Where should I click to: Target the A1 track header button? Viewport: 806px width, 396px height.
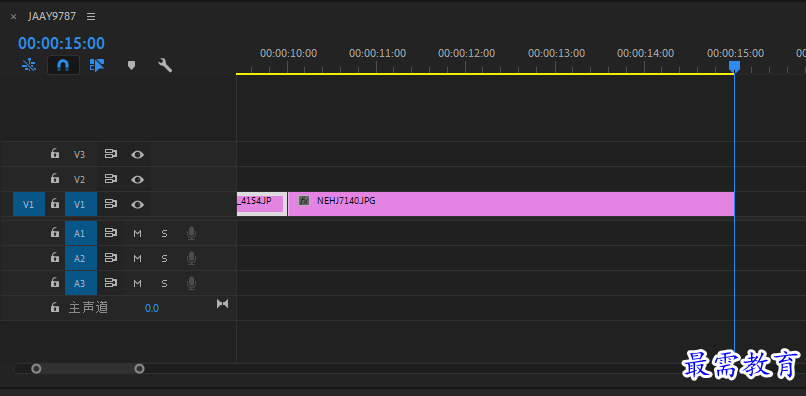[81, 233]
